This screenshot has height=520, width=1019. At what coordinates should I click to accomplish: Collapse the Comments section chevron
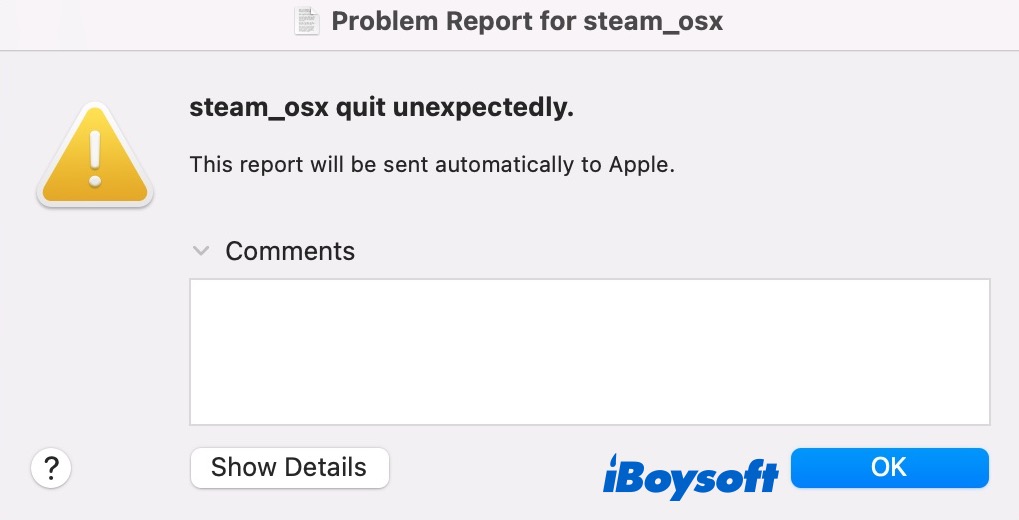pos(202,250)
